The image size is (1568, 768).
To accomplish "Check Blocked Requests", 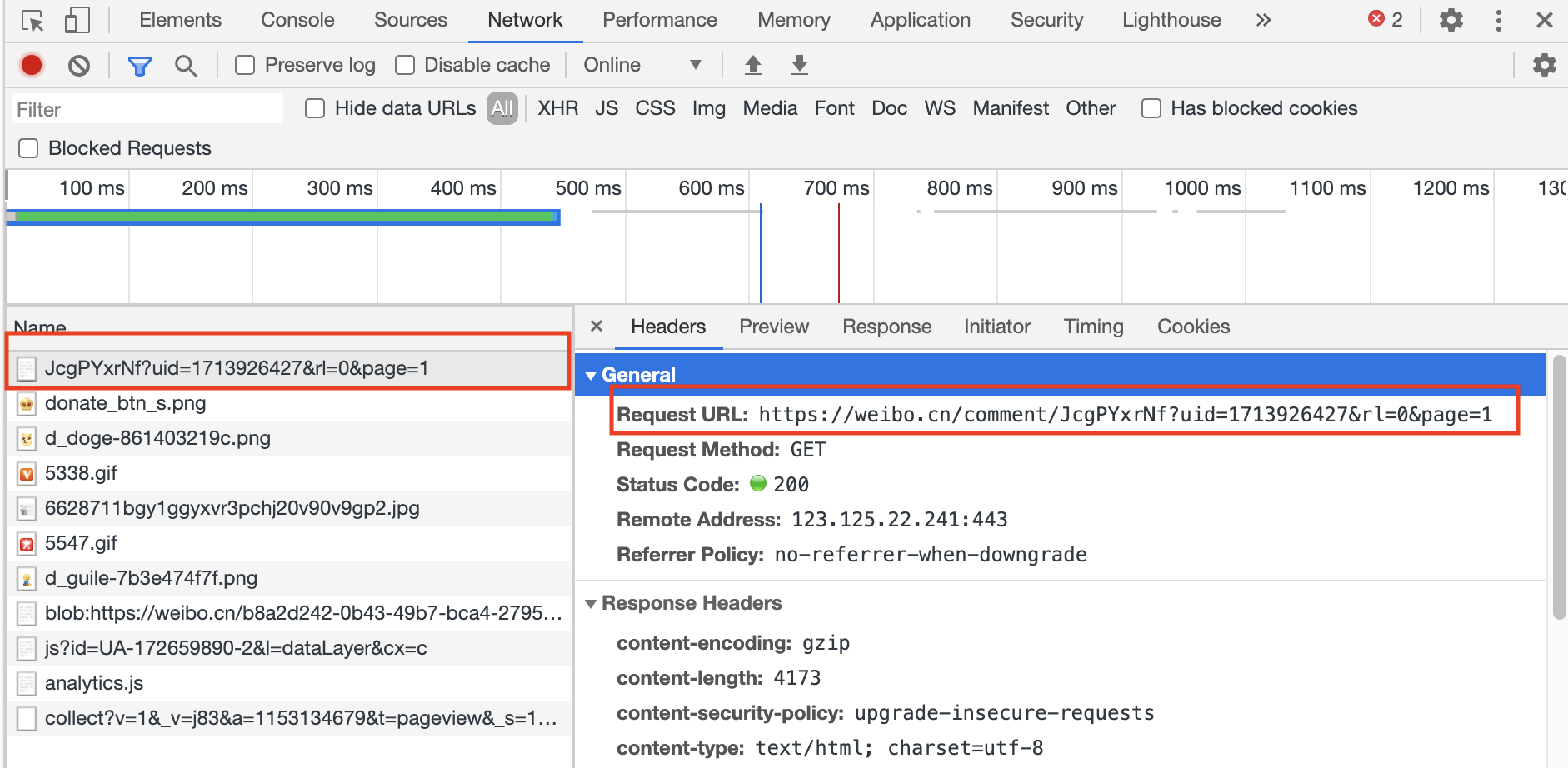I will coord(28,148).
